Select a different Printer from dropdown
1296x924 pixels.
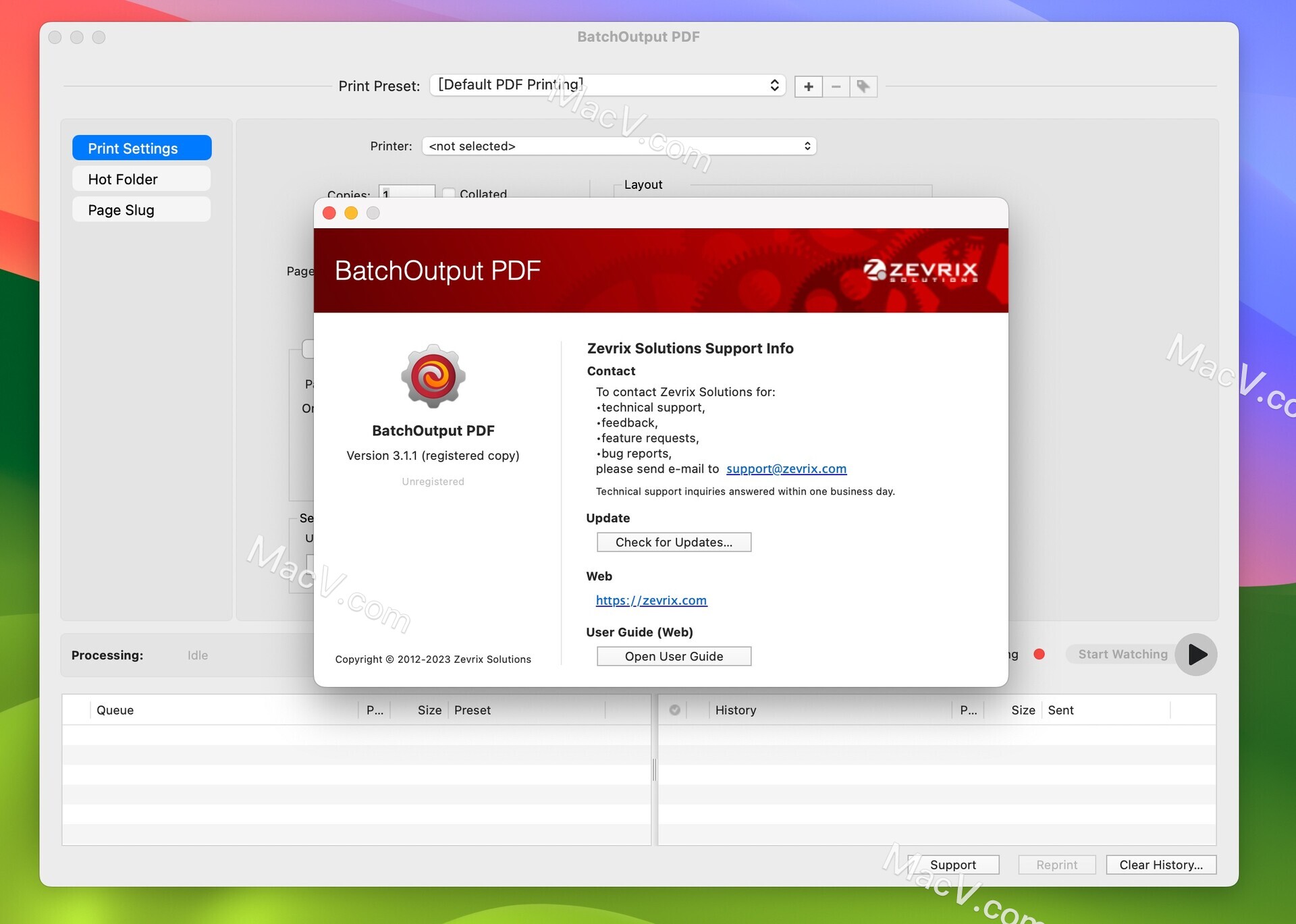click(616, 147)
